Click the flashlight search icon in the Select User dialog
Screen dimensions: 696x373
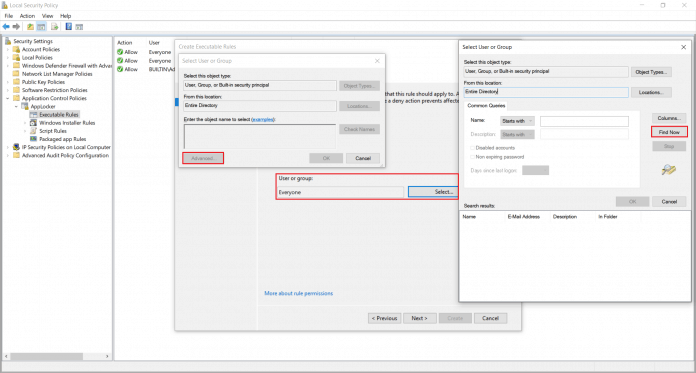point(668,169)
